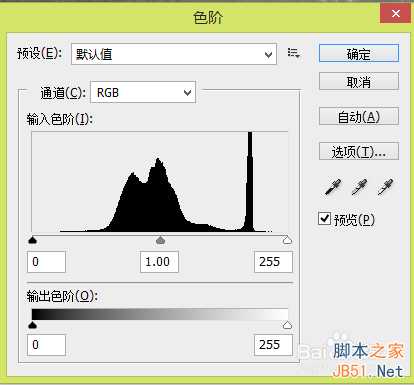The height and width of the screenshot is (385, 414).
Task: Click the 色阶 title text
Action: (208, 17)
